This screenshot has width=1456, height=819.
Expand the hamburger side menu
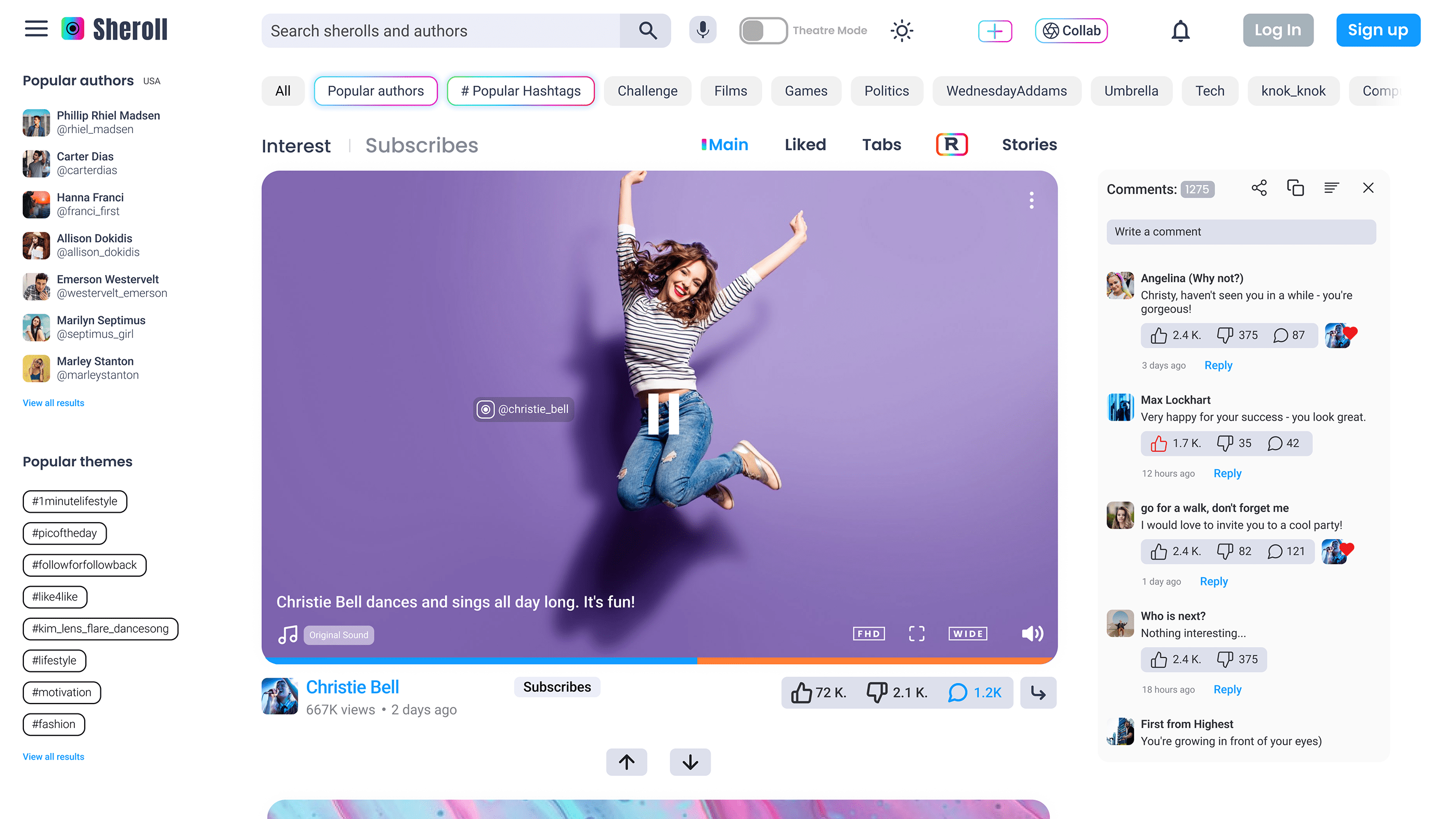[36, 29]
